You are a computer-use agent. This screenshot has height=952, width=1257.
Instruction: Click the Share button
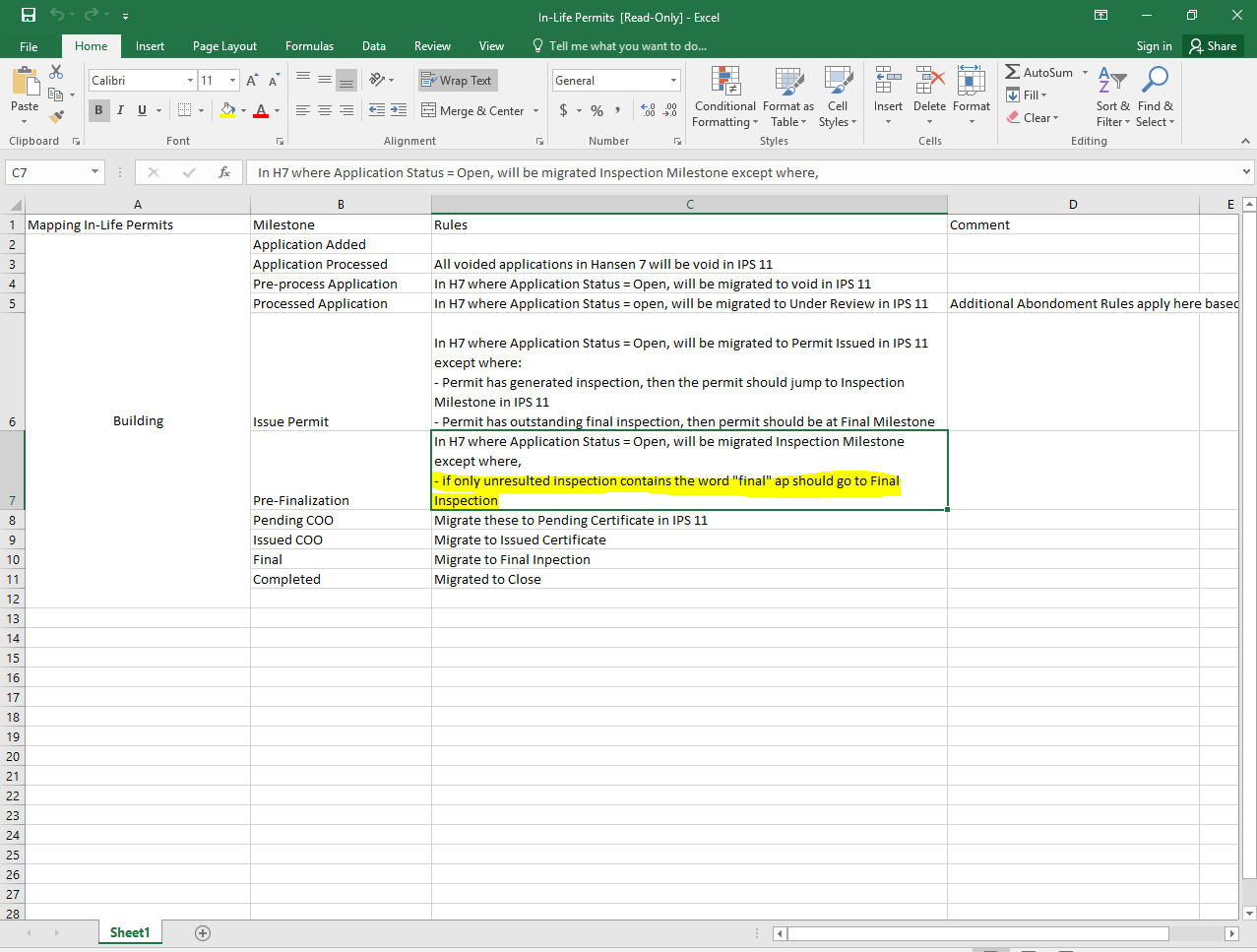point(1213,46)
